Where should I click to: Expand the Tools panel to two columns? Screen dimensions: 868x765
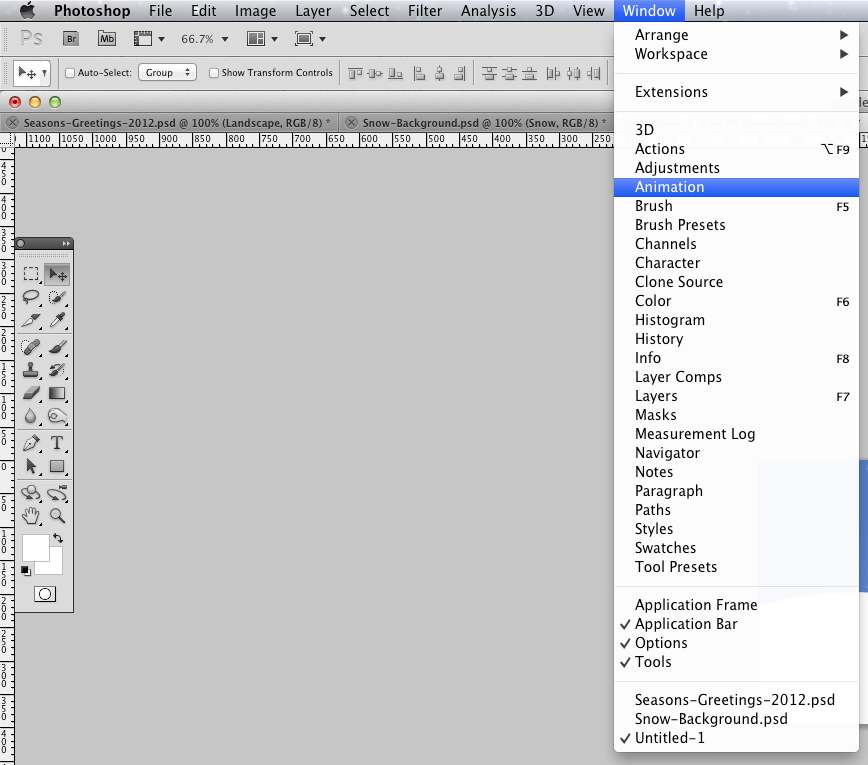click(66, 244)
